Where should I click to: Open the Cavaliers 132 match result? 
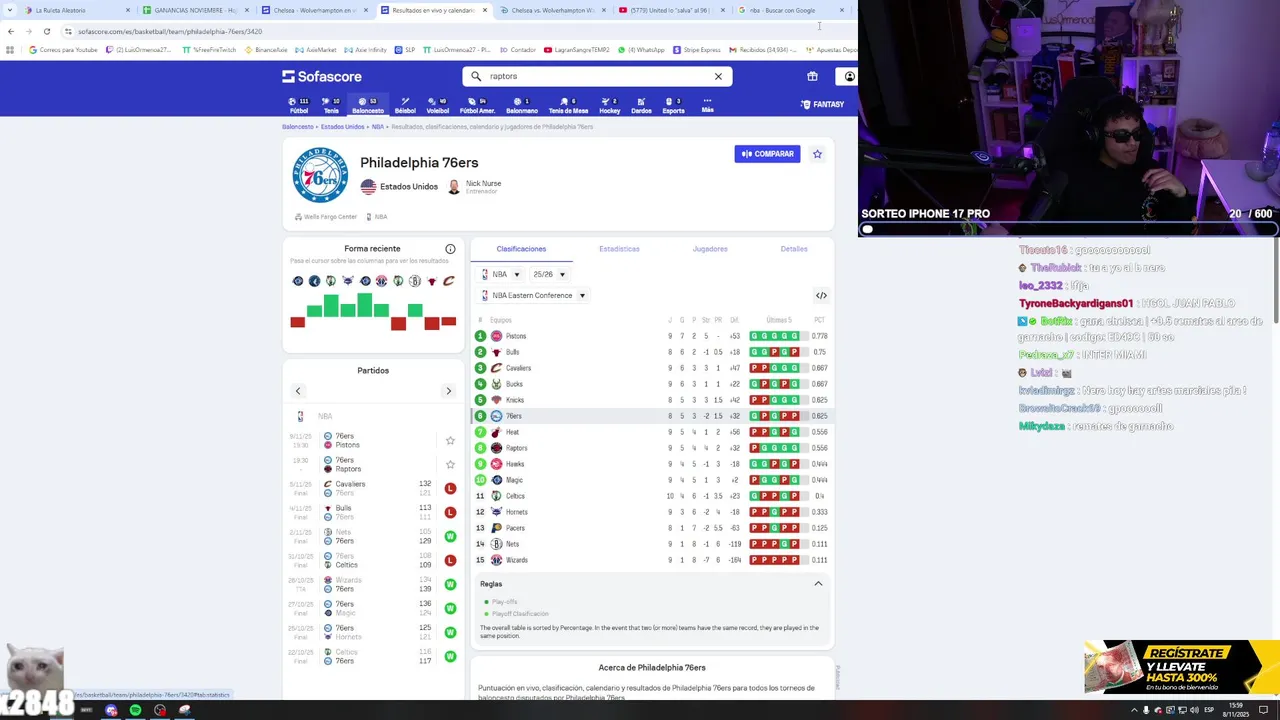coord(373,488)
